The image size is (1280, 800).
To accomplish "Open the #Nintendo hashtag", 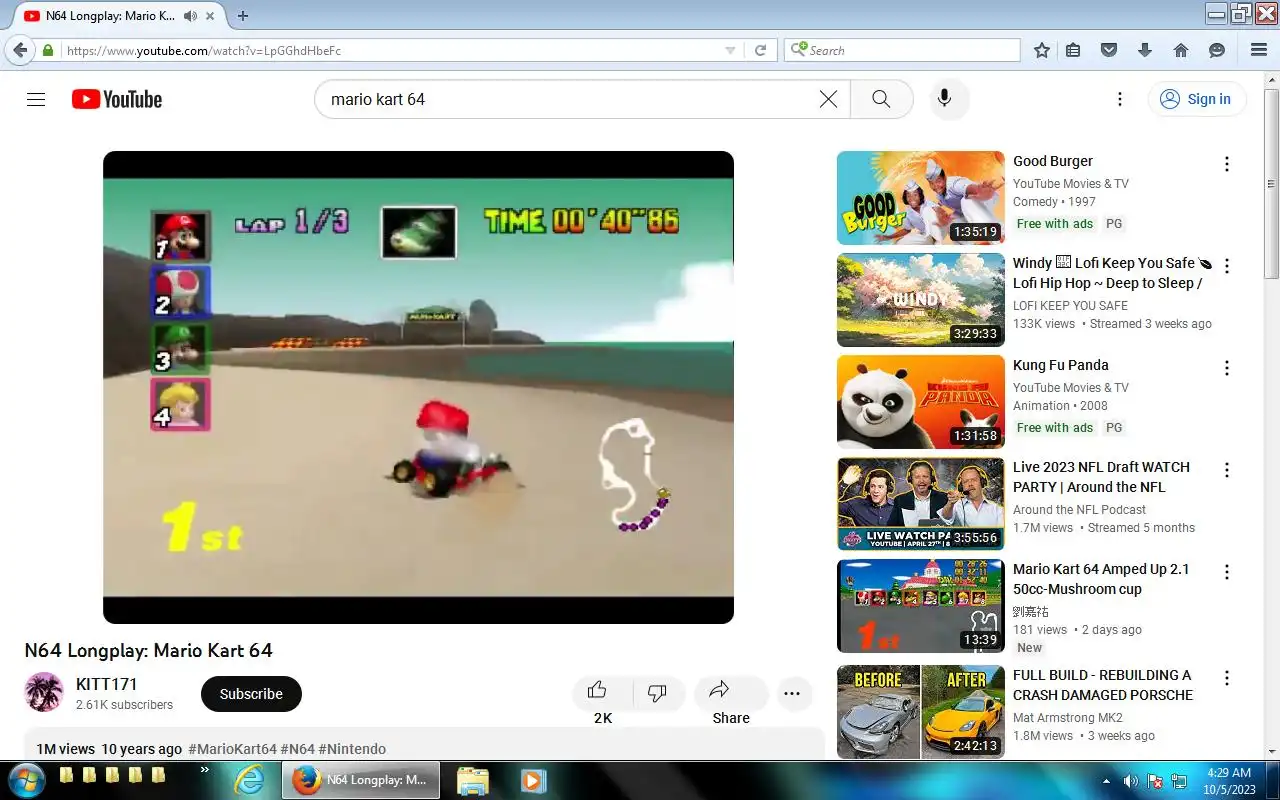I will tap(352, 749).
